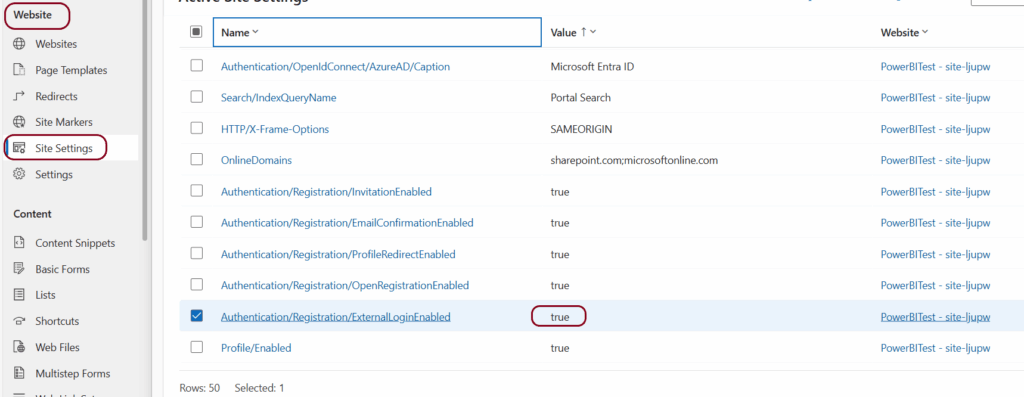Expand the Value column sort menu
Image resolution: width=1024 pixels, height=397 pixels.
point(593,32)
